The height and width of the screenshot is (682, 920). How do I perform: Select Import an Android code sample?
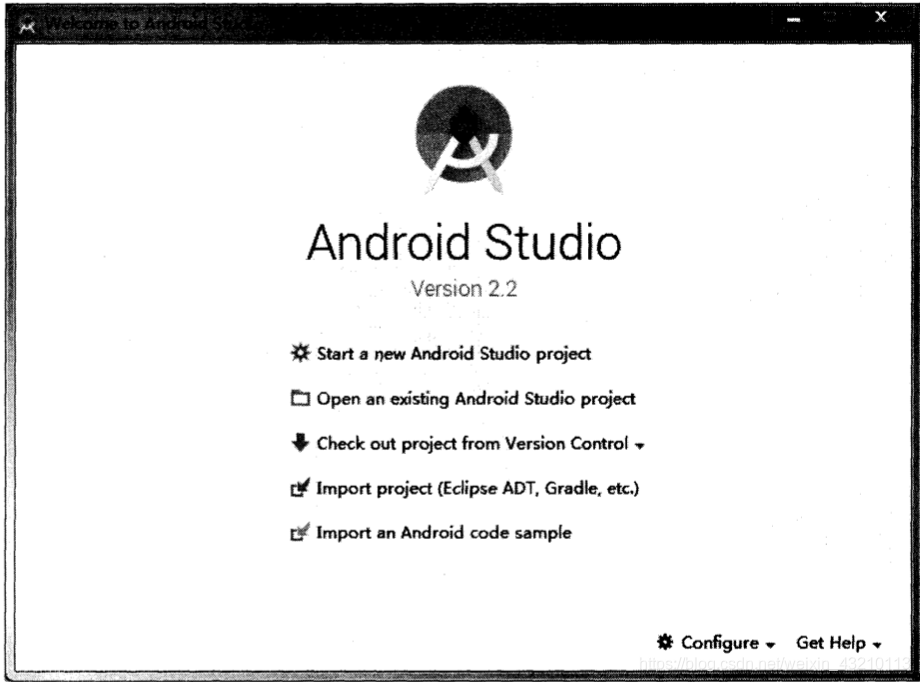444,533
